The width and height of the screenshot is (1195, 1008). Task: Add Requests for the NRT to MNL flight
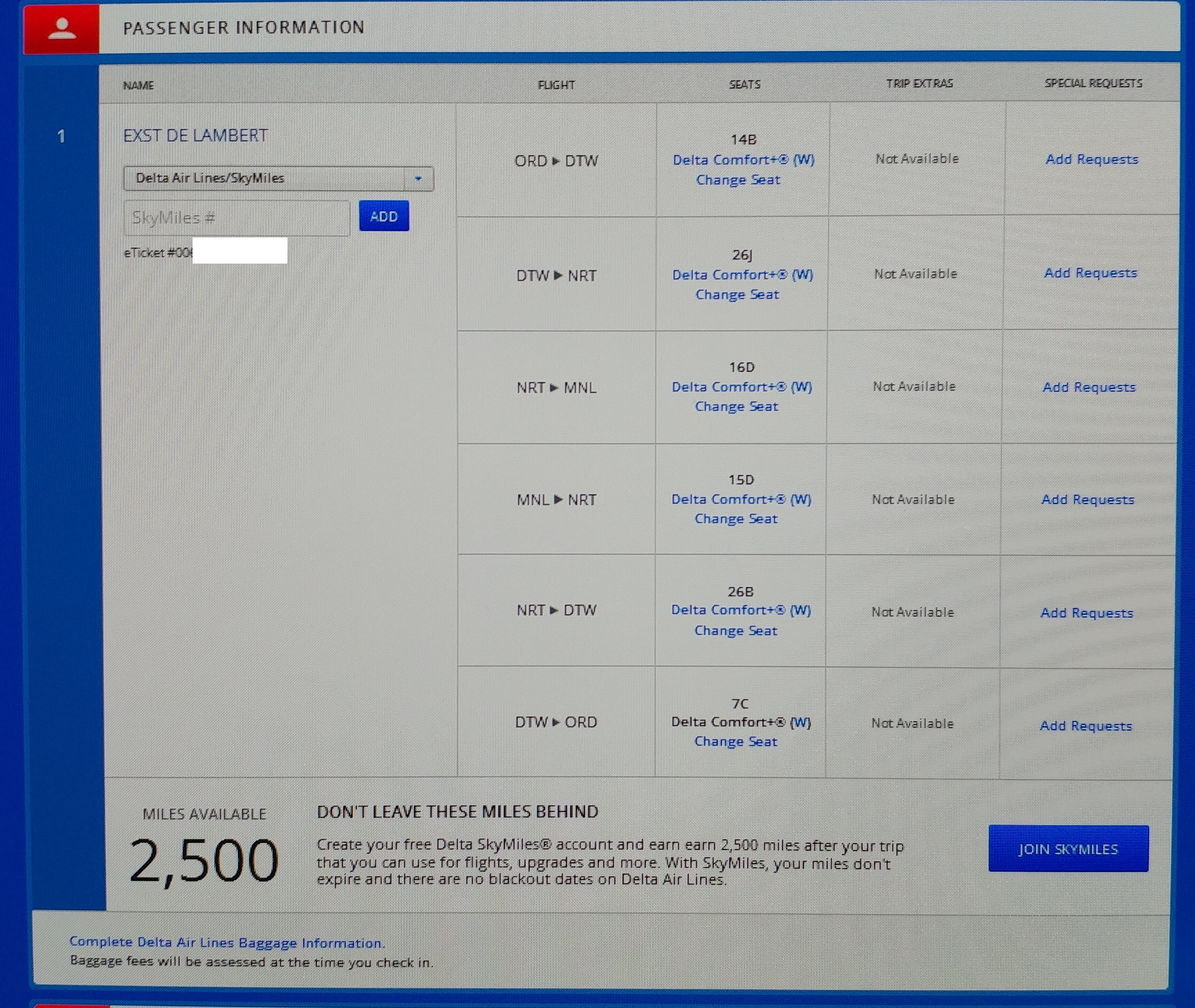(1089, 388)
